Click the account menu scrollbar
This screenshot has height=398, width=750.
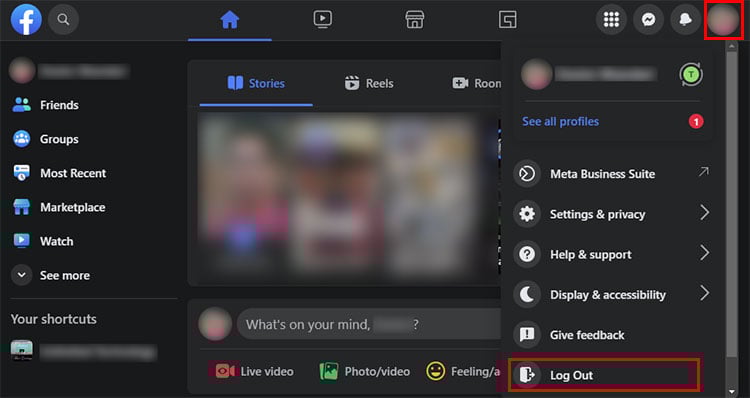click(731, 204)
